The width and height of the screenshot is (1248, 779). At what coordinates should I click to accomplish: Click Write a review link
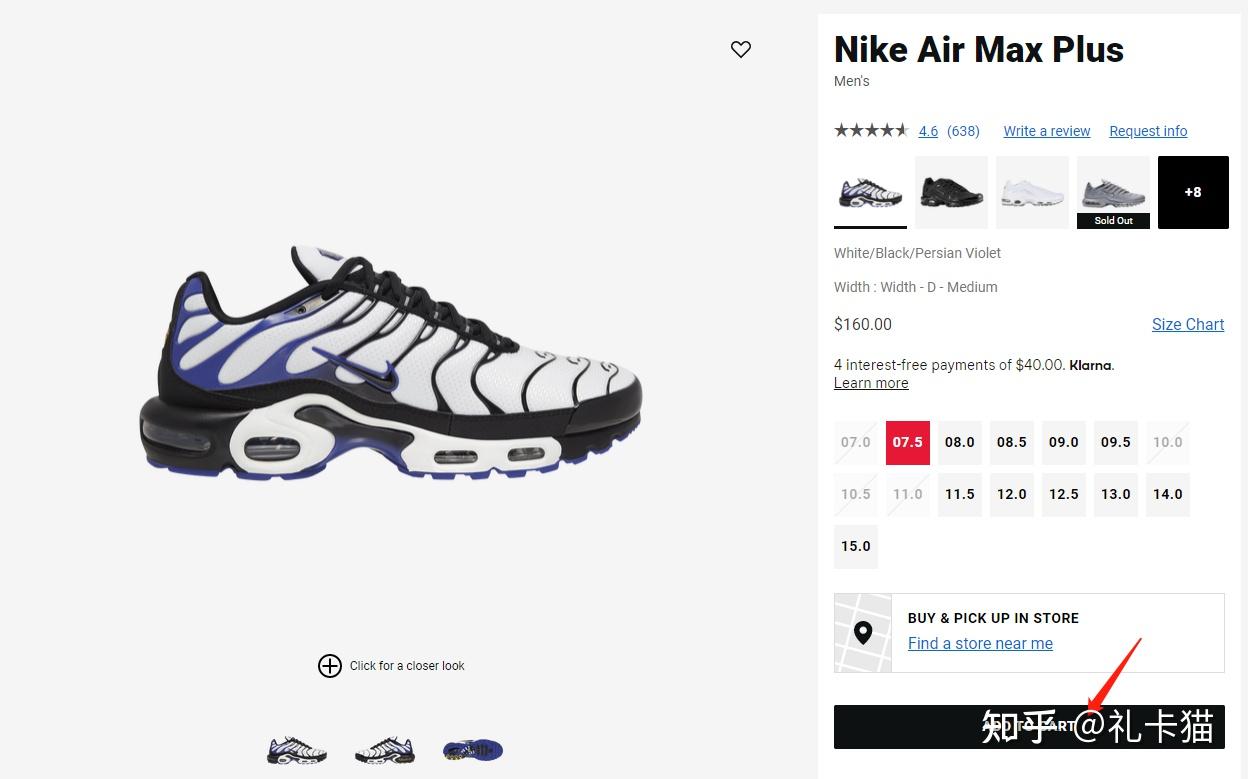point(1047,131)
